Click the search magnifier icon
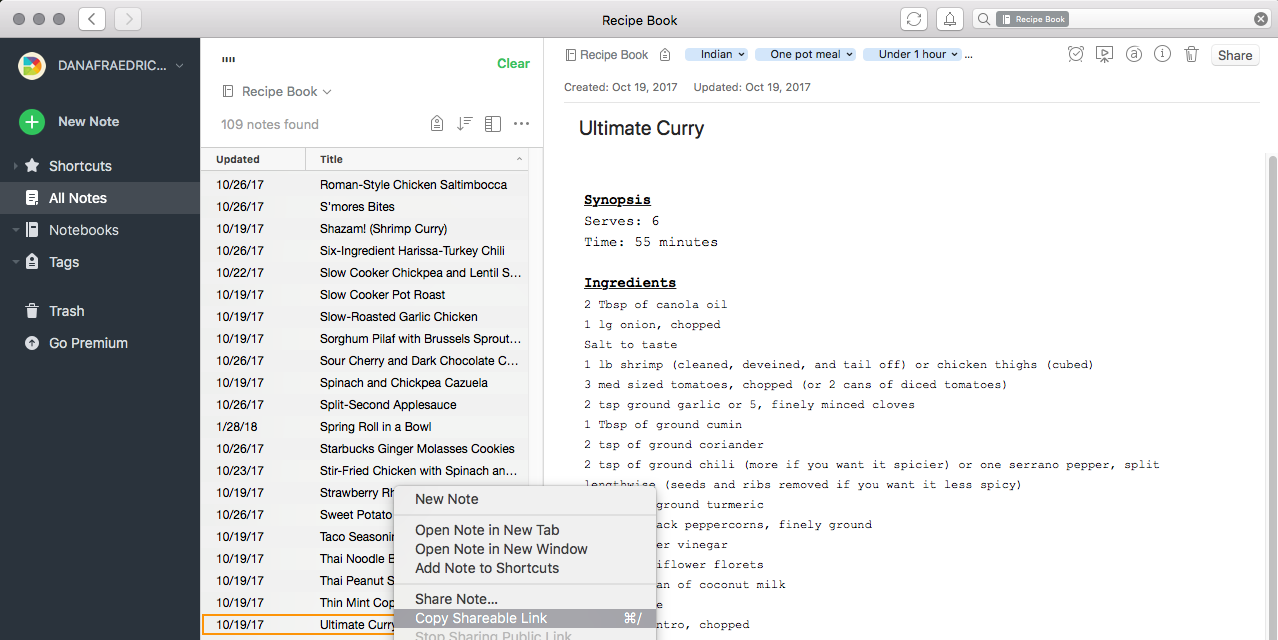 pos(984,19)
